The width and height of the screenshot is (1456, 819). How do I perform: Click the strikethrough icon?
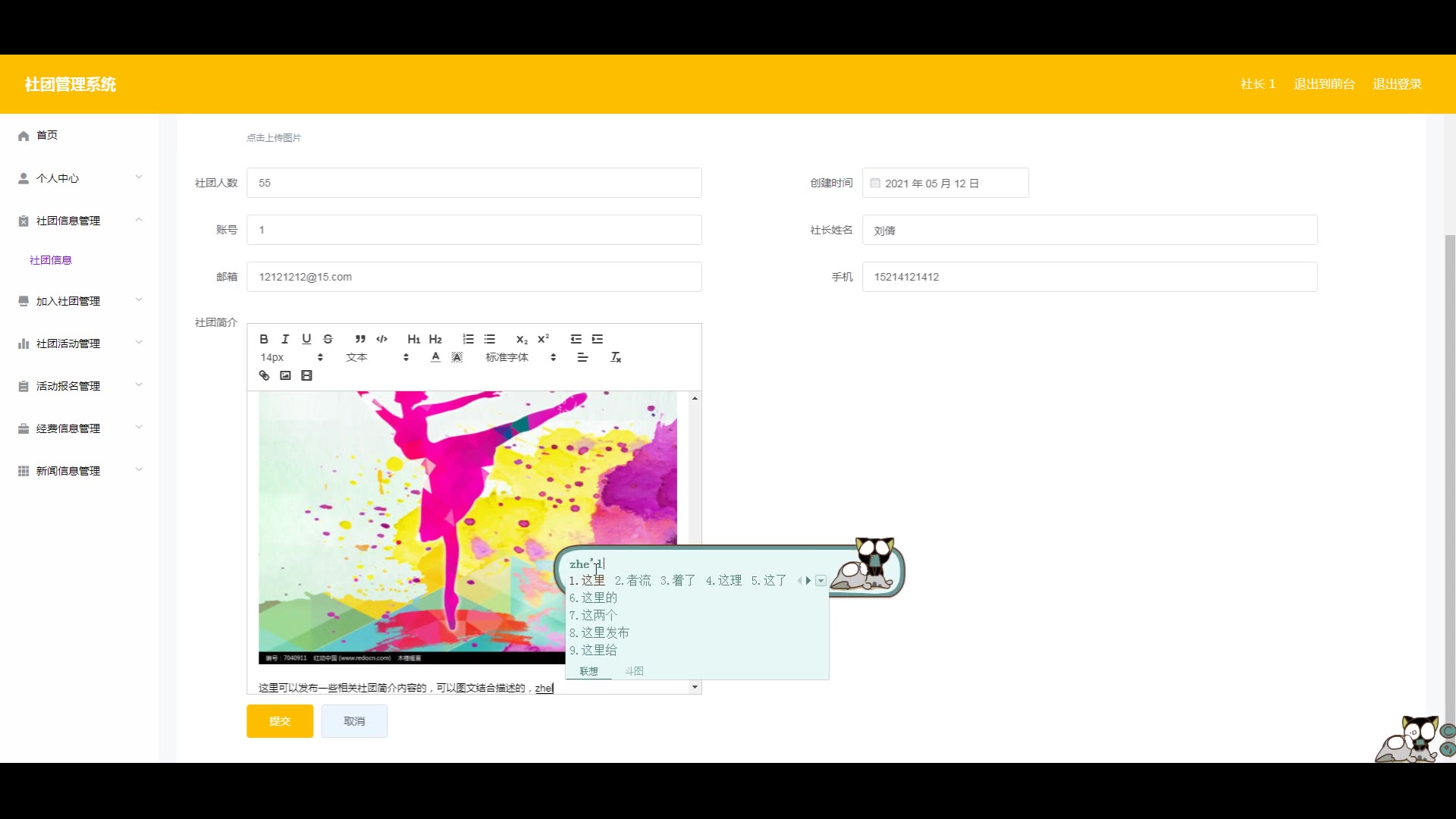(x=328, y=339)
